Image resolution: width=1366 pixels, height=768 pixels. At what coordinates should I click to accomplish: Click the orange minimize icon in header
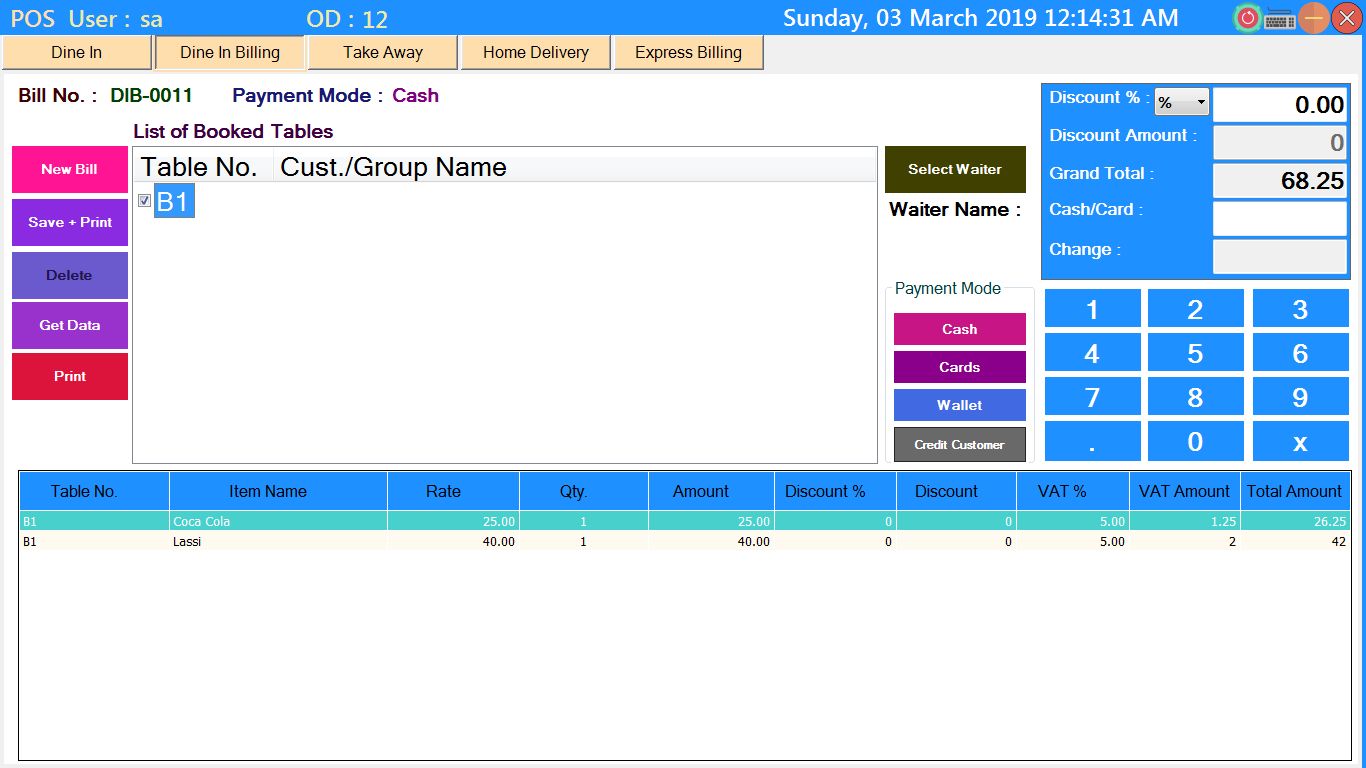click(x=1314, y=18)
